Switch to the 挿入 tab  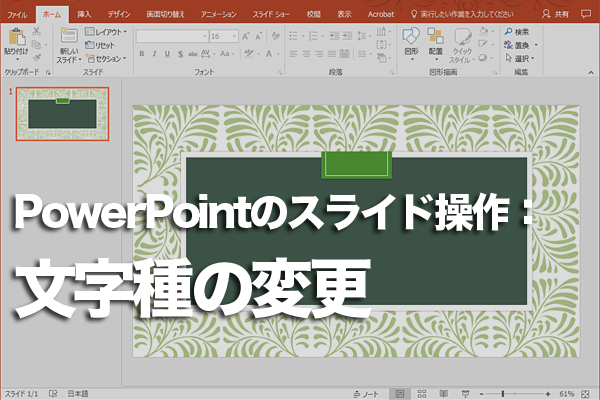pos(84,15)
